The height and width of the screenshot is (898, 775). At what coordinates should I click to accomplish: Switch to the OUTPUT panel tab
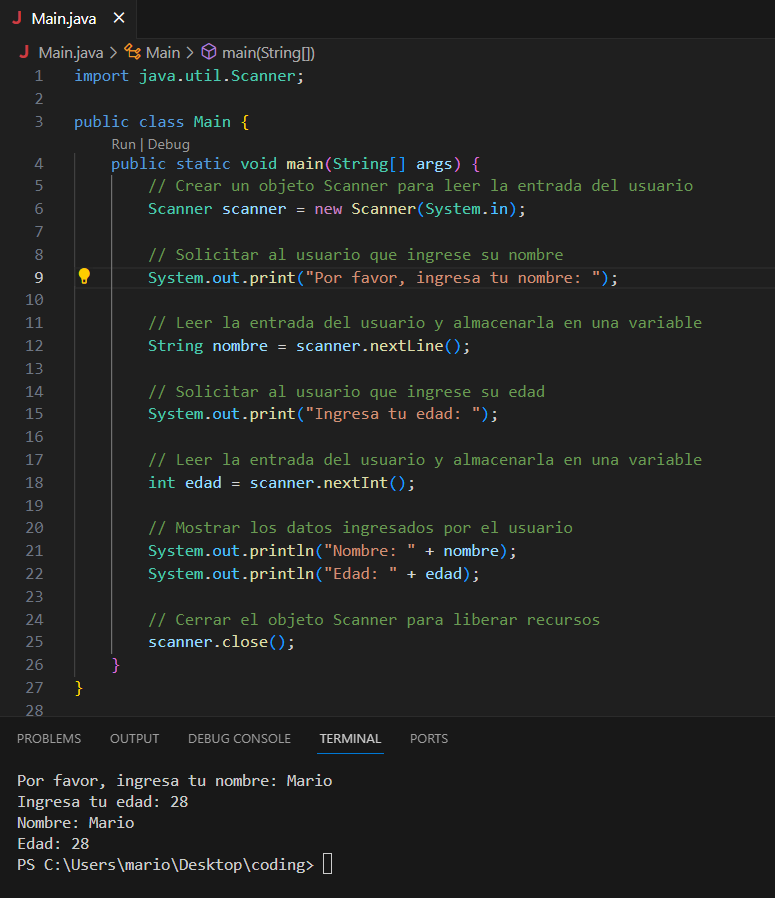pyautogui.click(x=135, y=738)
